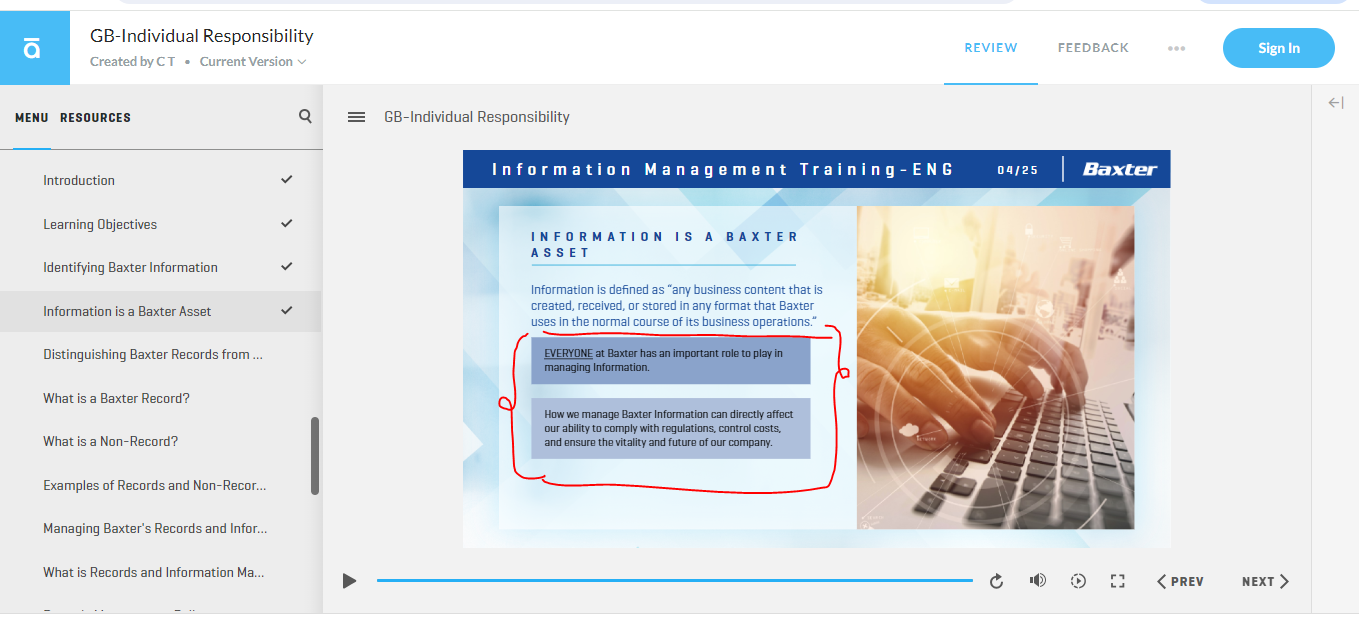Open Managing Baxter's Records and Information lesson
The width and height of the screenshot is (1359, 622).
160,528
